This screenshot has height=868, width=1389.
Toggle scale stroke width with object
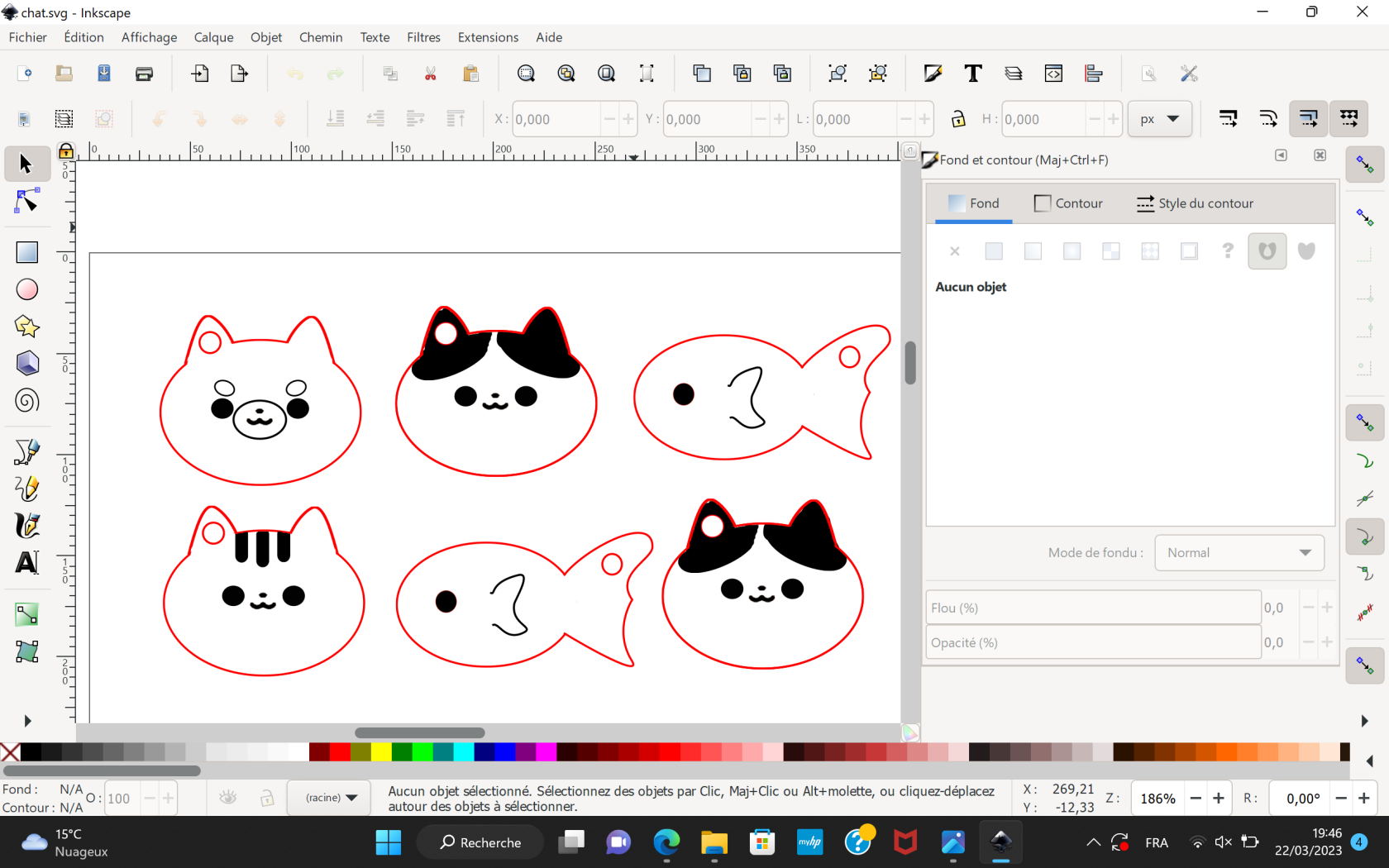1228,119
